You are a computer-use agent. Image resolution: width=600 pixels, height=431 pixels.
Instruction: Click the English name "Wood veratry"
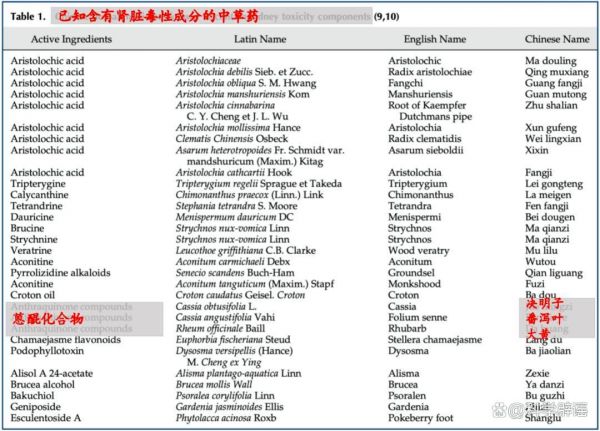tap(419, 251)
